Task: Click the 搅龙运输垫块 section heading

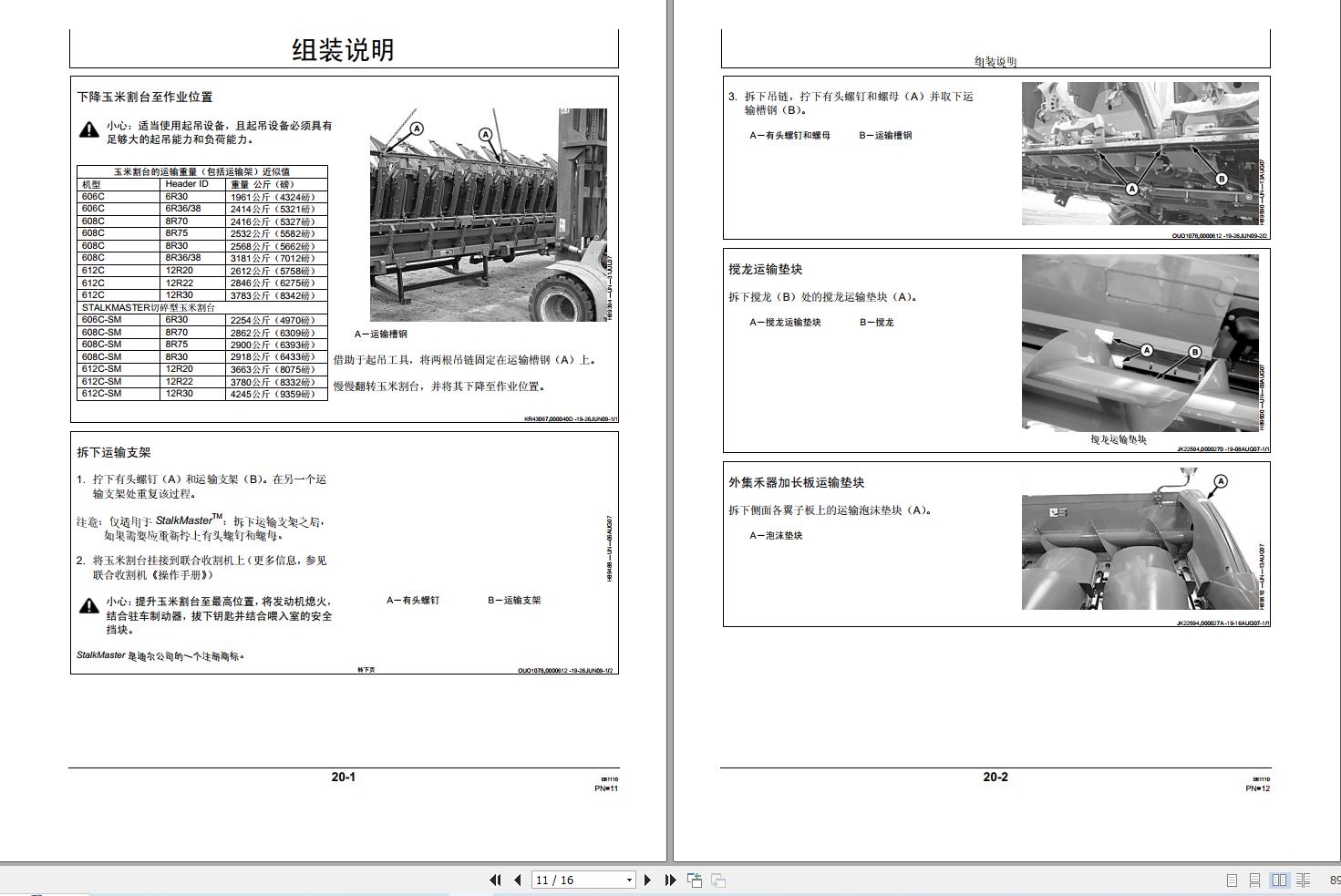Action: (x=766, y=269)
